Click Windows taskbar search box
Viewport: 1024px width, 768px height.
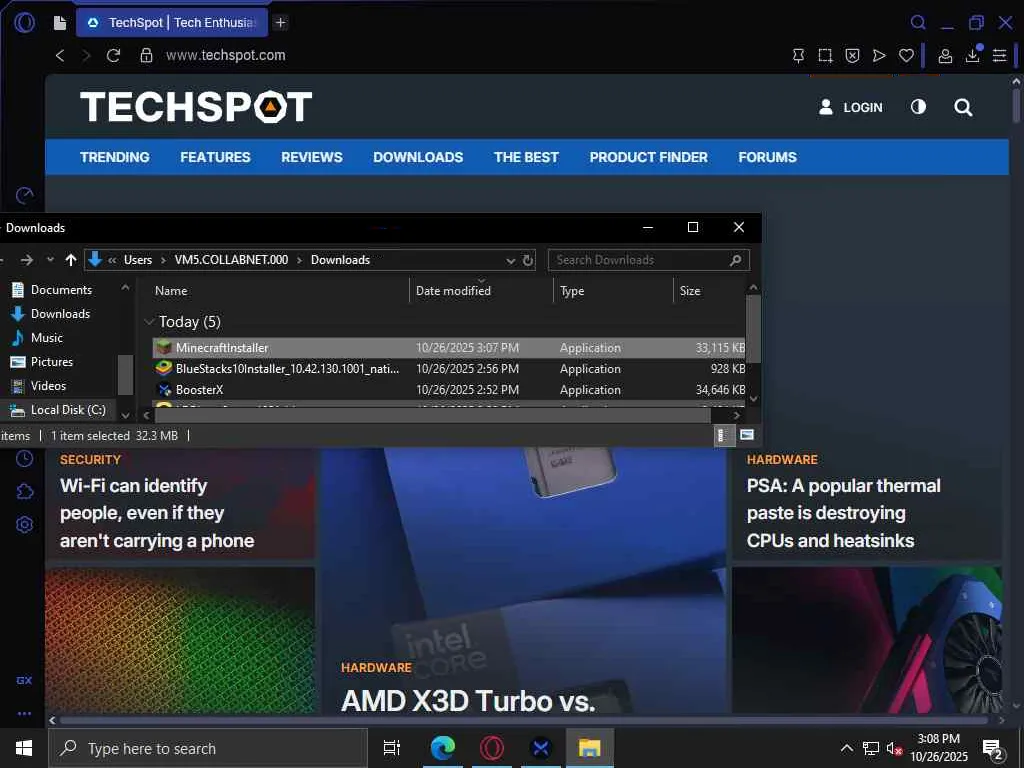(x=208, y=748)
